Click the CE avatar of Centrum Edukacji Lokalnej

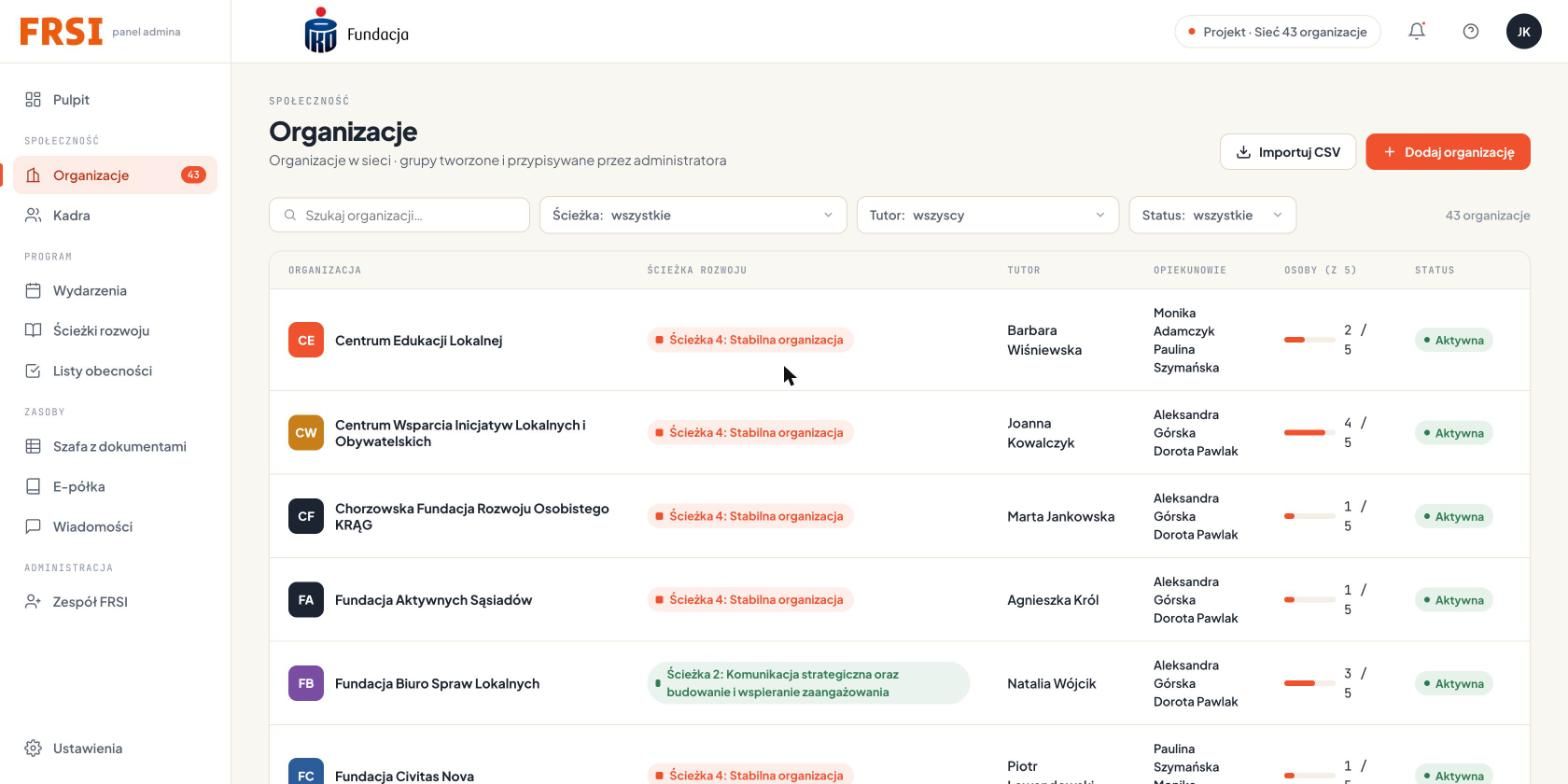pos(306,340)
